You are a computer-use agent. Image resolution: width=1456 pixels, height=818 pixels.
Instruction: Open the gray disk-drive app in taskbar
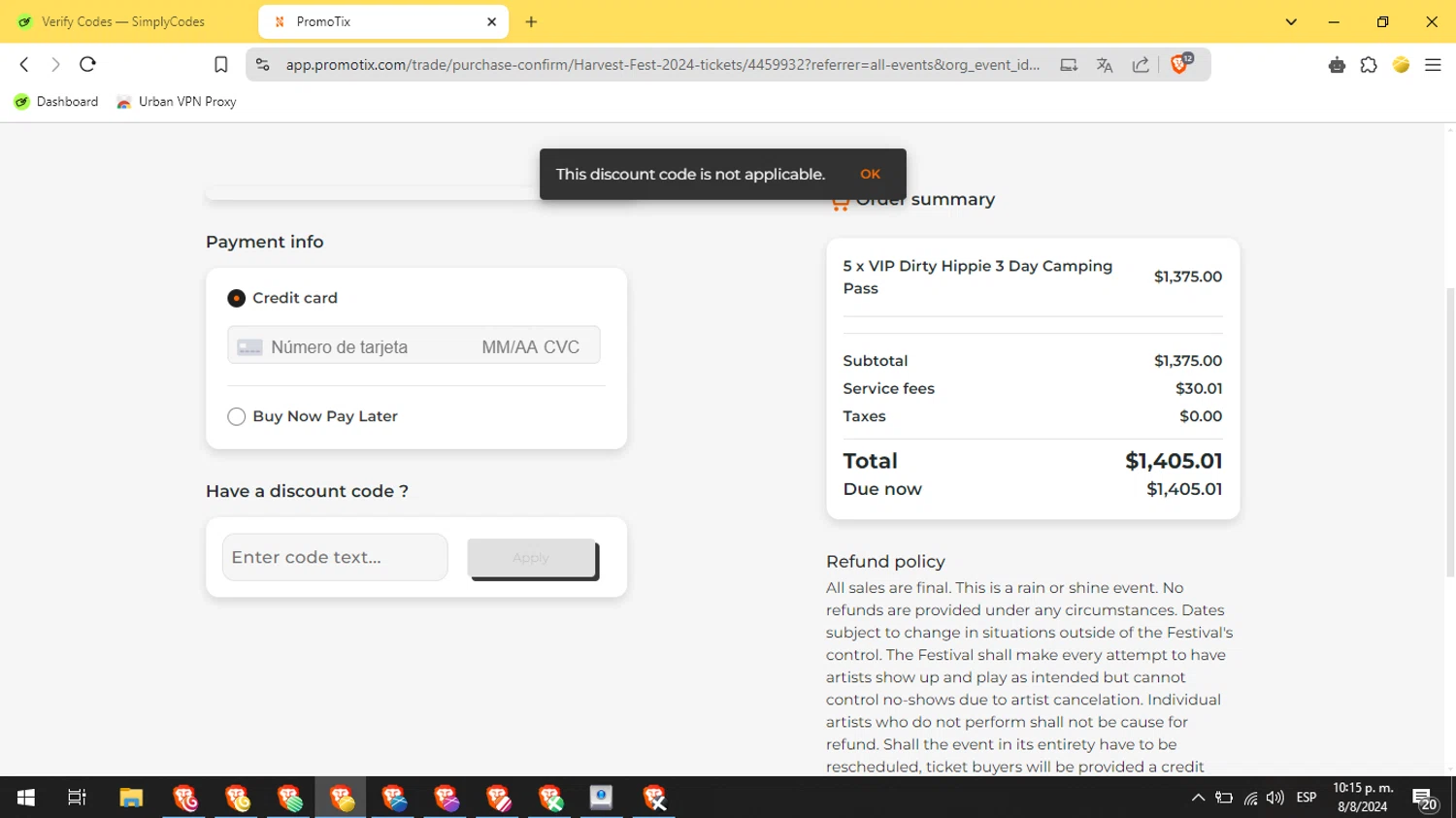pyautogui.click(x=602, y=798)
